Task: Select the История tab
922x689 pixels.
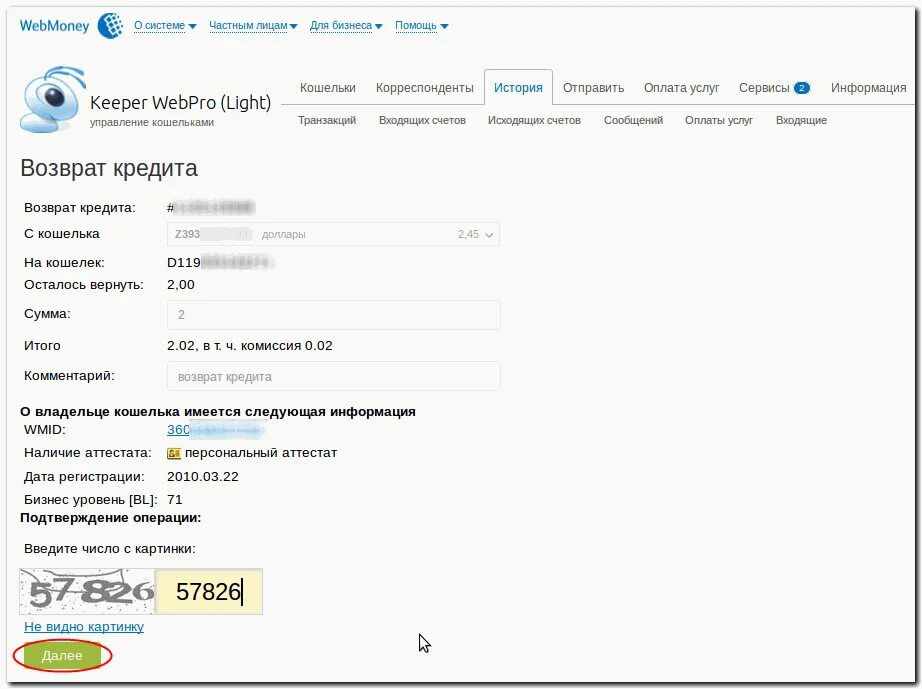Action: coord(518,88)
